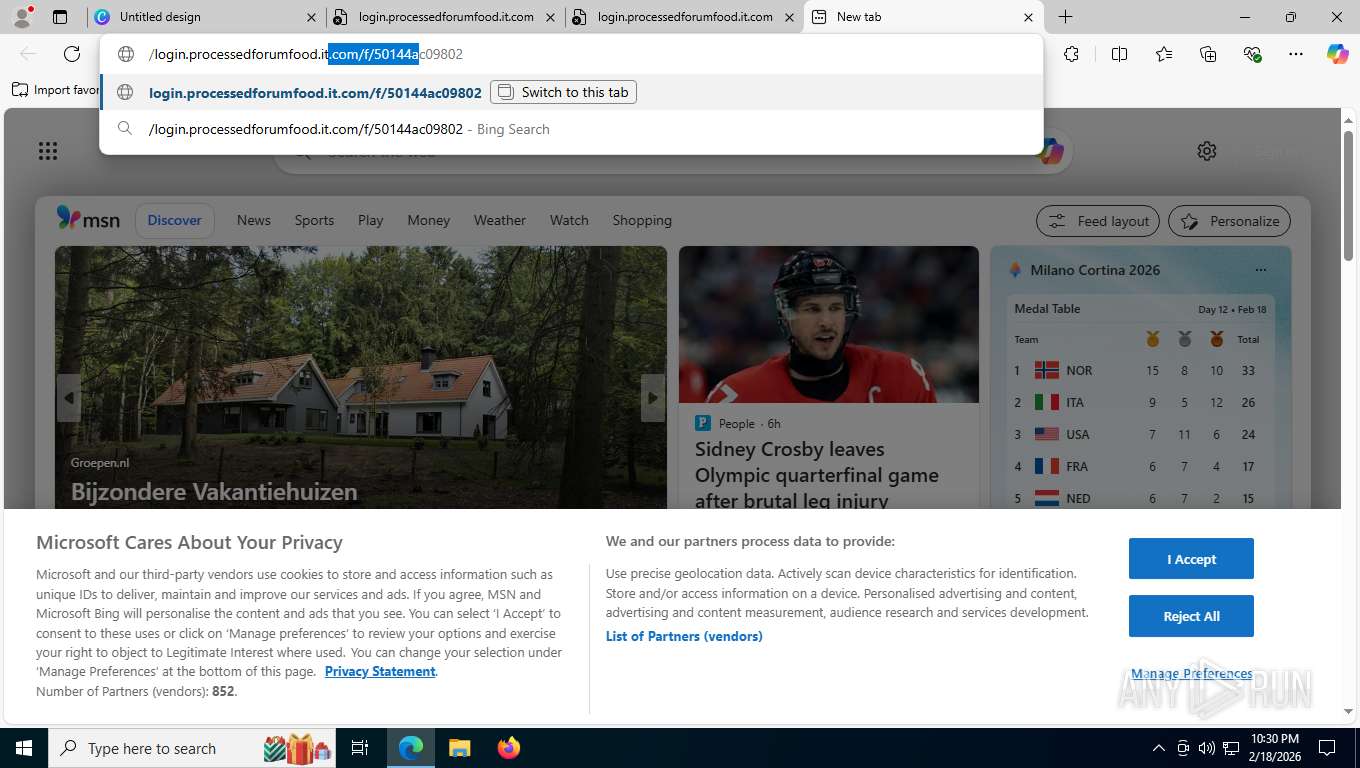Open the Settings and more ellipsis
1360x768 pixels.
1296,54
